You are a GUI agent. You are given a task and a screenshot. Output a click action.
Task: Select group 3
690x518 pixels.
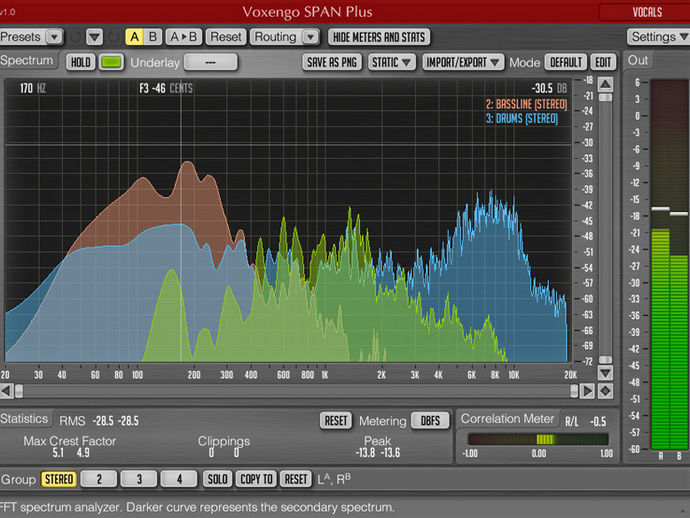coord(139,479)
